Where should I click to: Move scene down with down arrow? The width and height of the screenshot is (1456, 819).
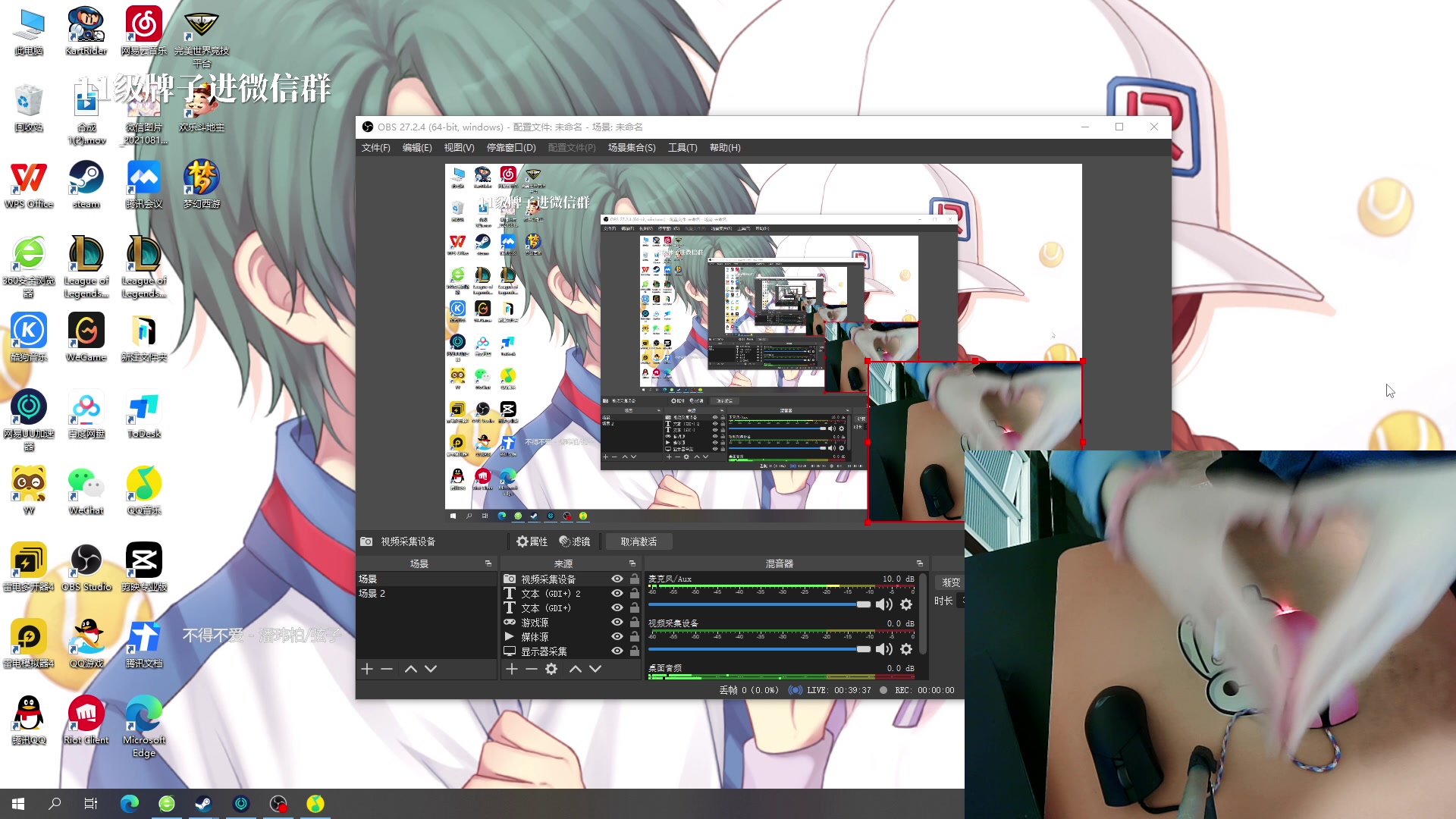(x=431, y=669)
